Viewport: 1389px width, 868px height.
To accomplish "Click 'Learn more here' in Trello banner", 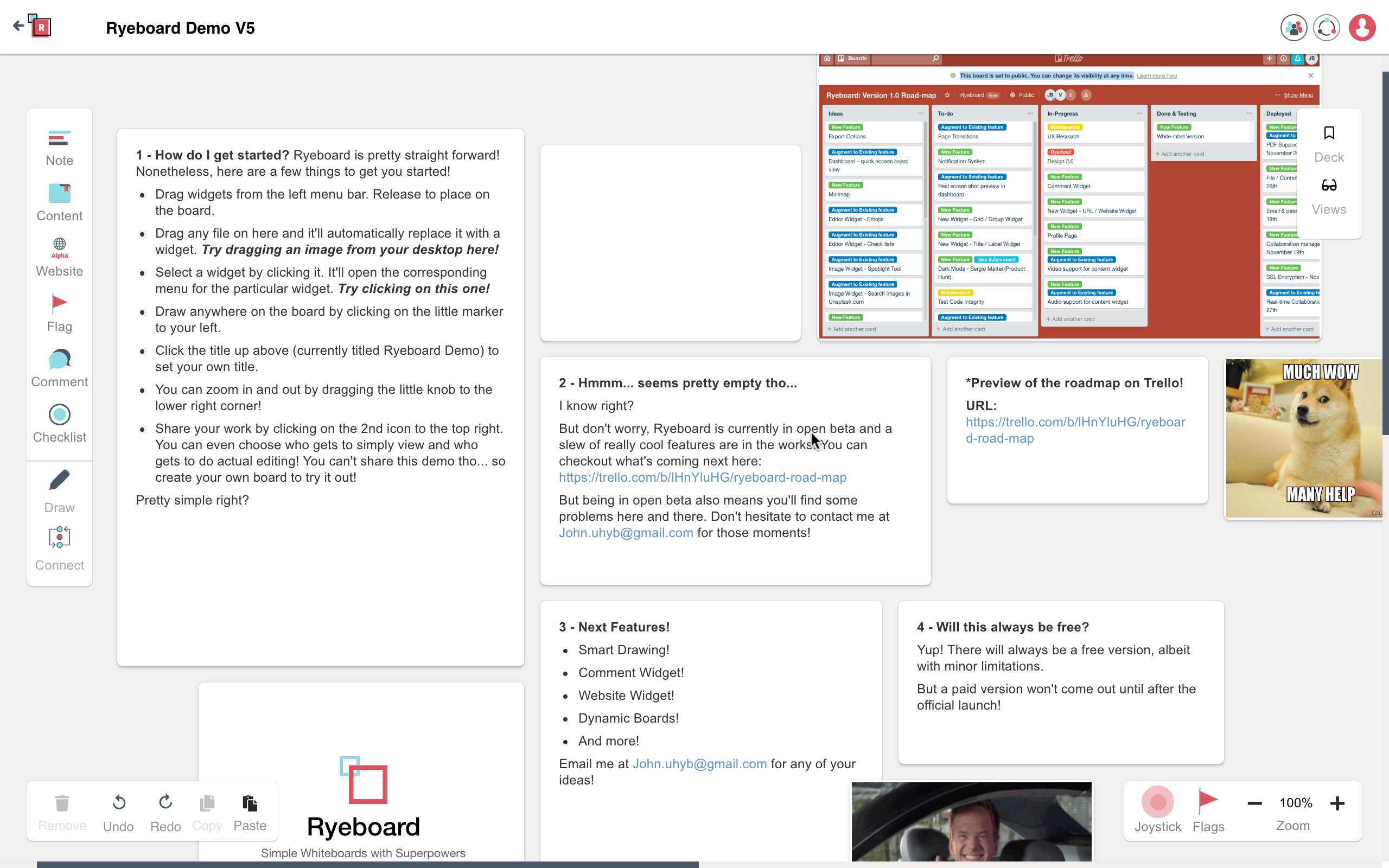I will point(1157,76).
